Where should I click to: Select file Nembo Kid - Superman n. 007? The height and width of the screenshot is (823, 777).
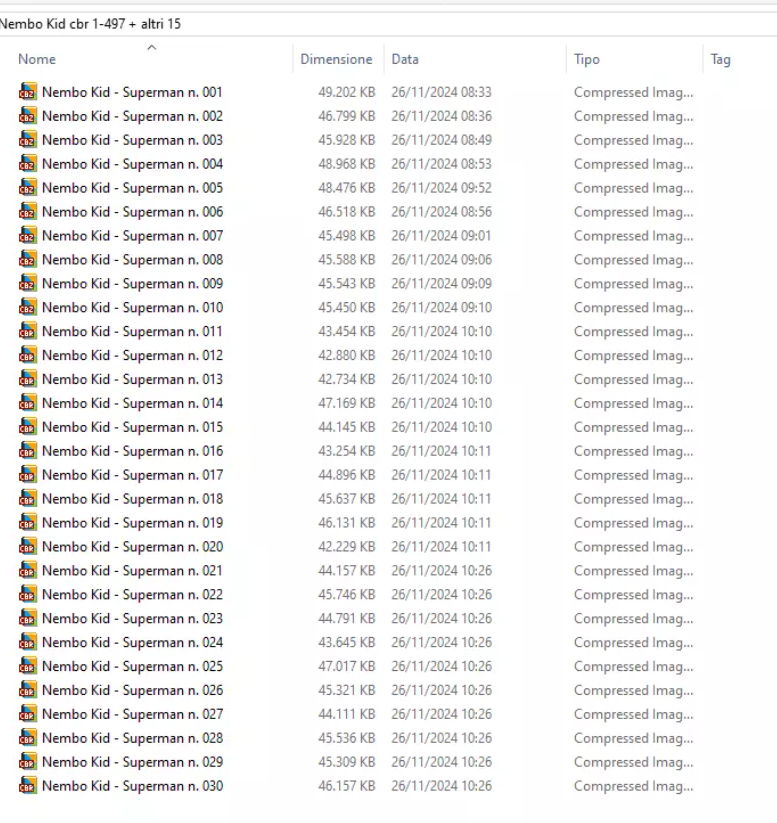pyautogui.click(x=132, y=236)
